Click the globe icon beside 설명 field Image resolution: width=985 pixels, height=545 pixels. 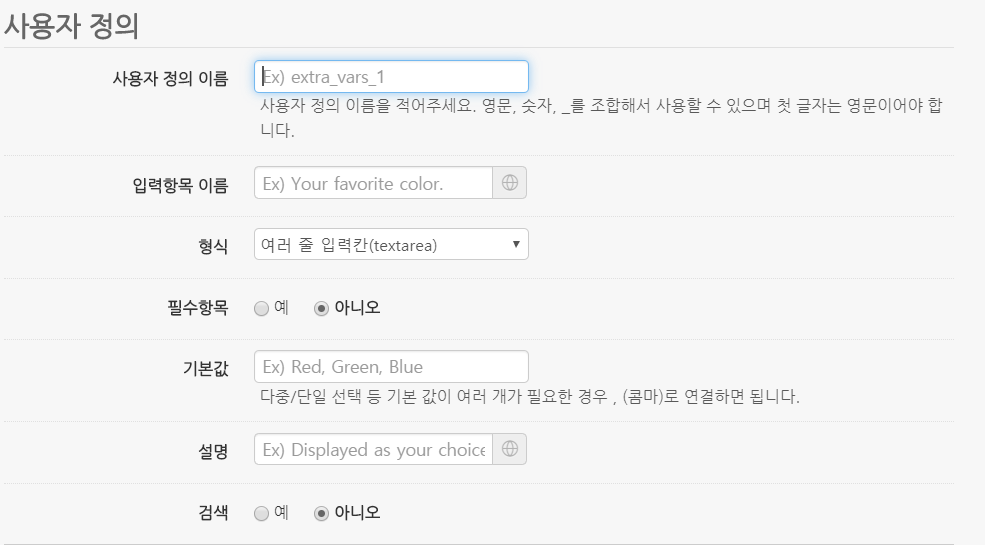click(510, 450)
